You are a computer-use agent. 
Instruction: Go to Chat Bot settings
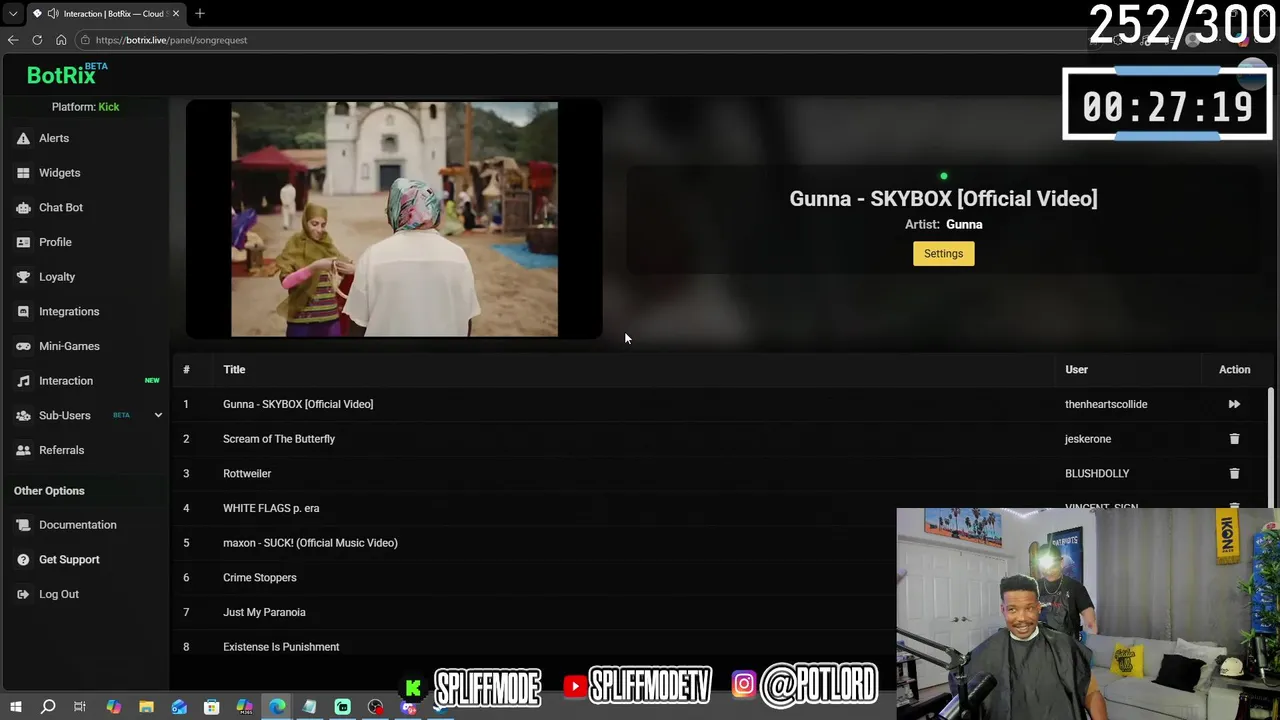(x=61, y=207)
